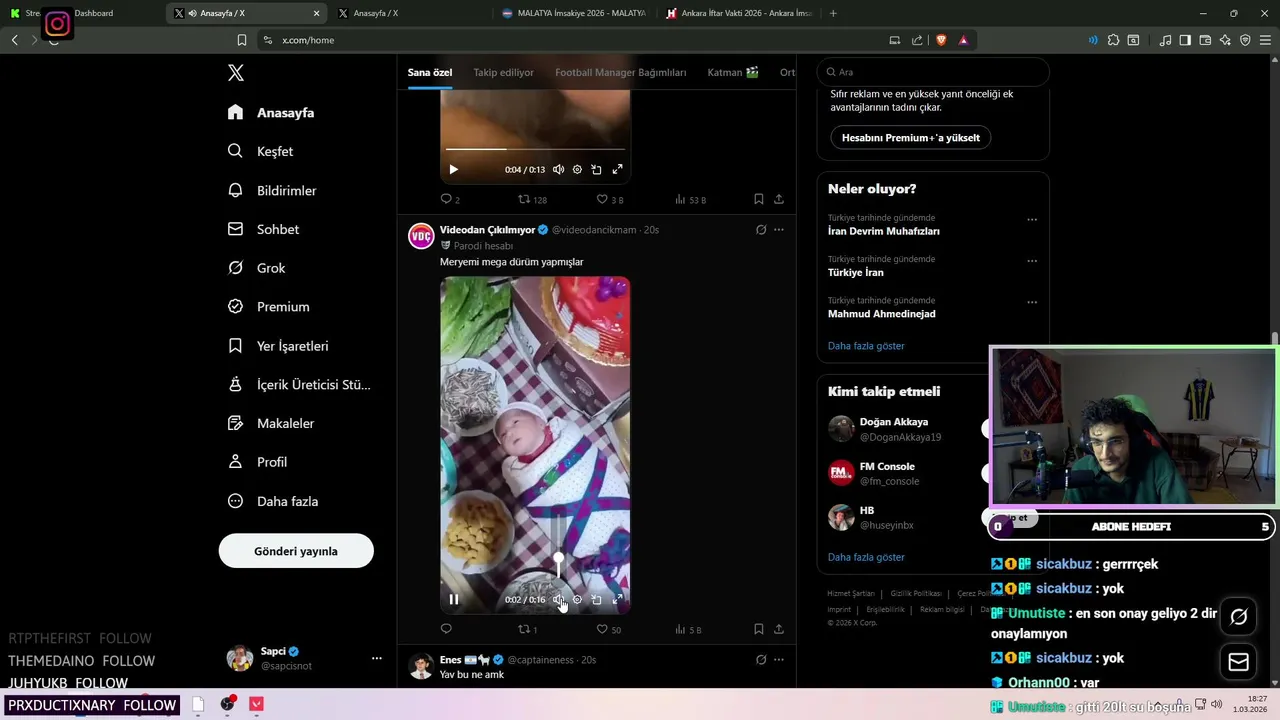
Task: Open Keşfet search page from the sidebar
Action: click(x=260, y=151)
